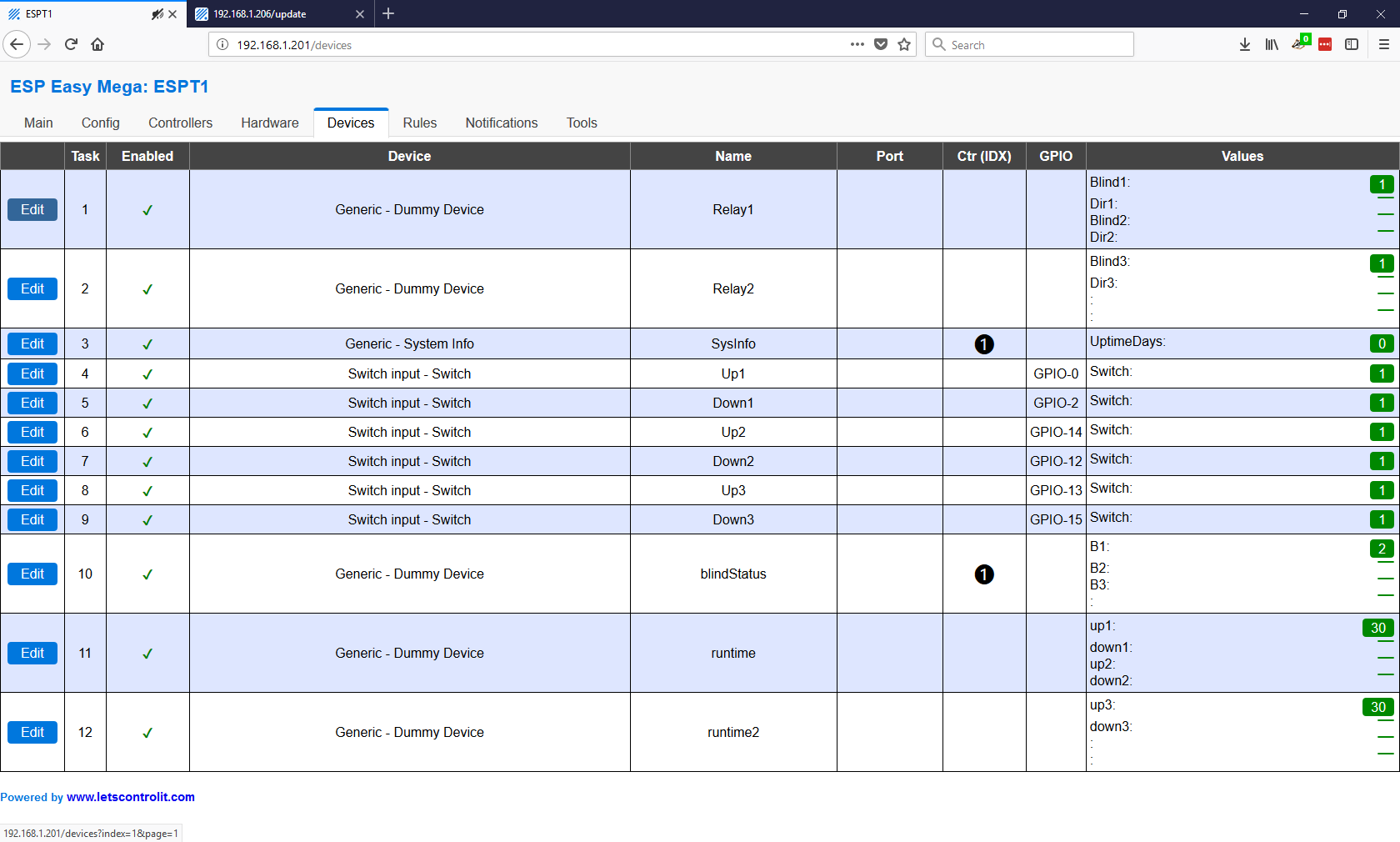This screenshot has height=842, width=1400.
Task: Open the Config tab
Action: (x=101, y=123)
